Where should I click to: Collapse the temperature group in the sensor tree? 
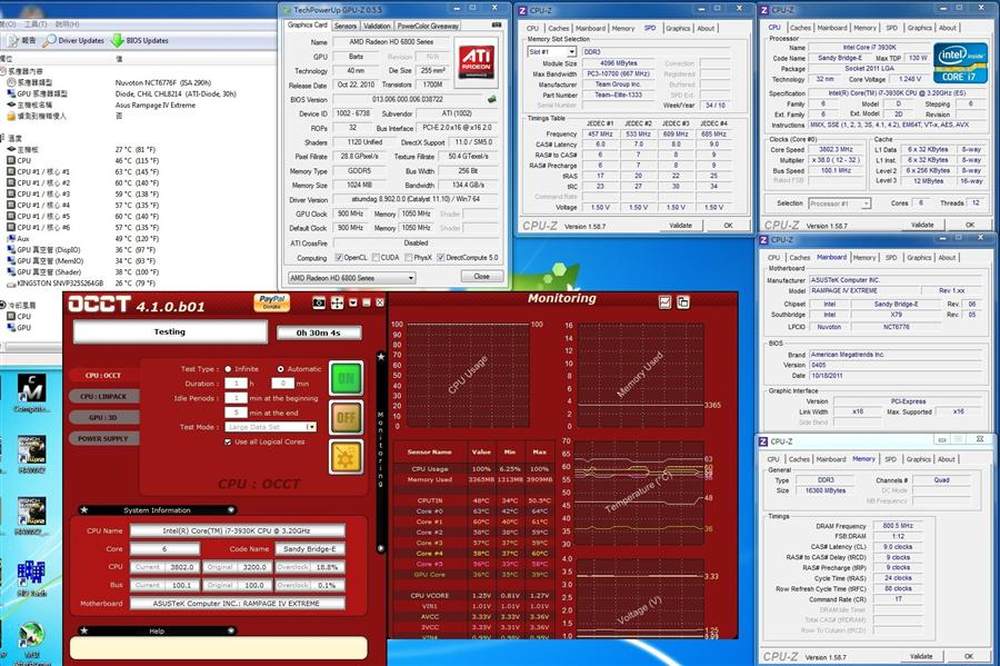[x=3, y=138]
